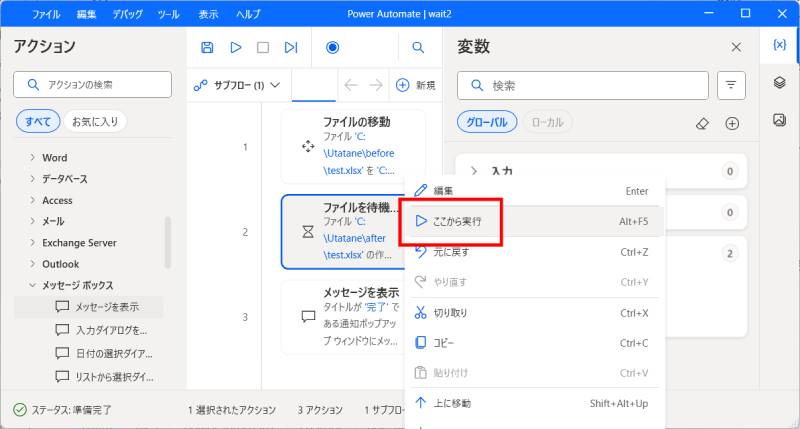Open the サブフロー dropdown
This screenshot has width=800, height=429.
coord(237,86)
